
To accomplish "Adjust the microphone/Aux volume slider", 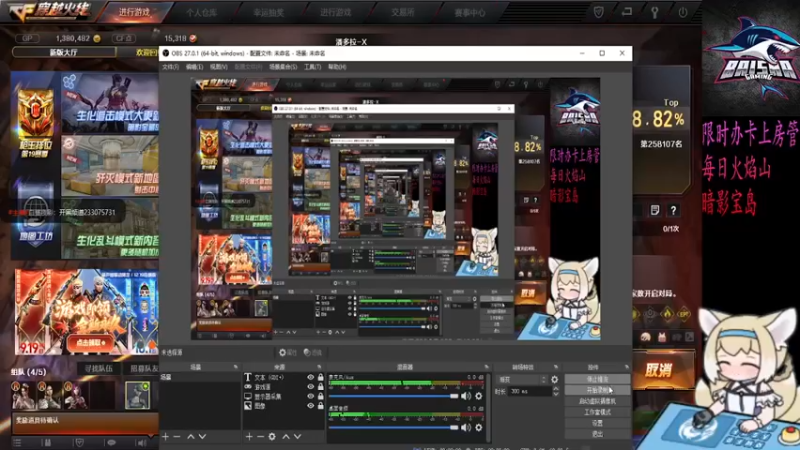I will click(x=394, y=396).
